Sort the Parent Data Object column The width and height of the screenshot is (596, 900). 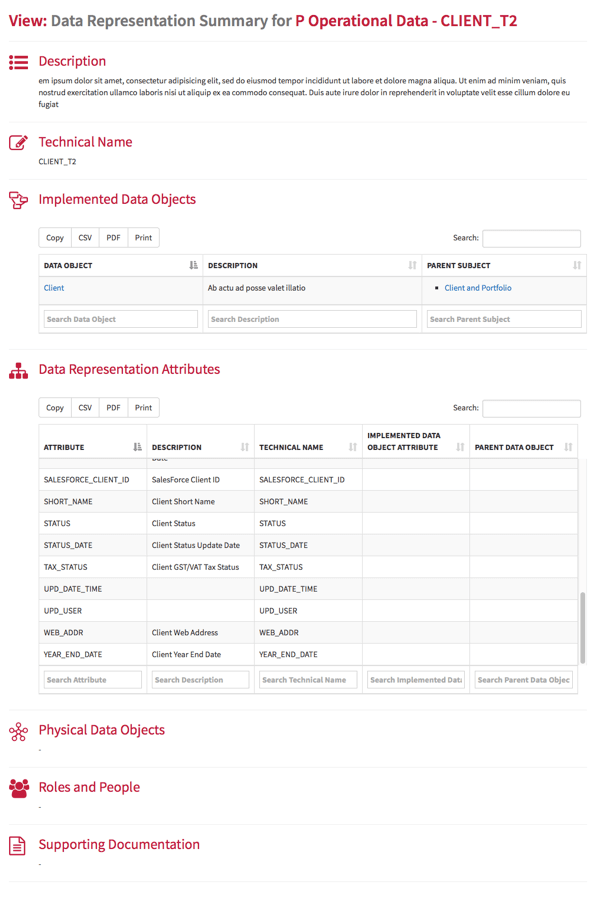pyautogui.click(x=568, y=447)
